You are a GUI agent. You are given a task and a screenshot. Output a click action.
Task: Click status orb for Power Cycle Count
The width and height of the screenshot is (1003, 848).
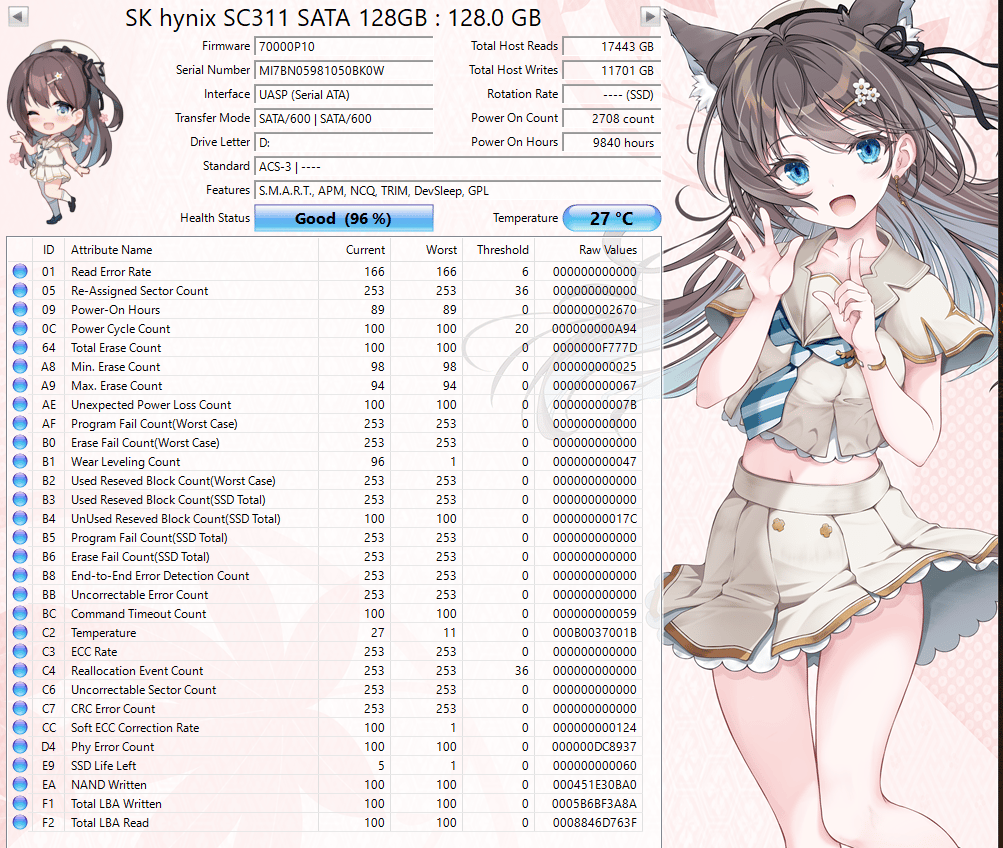point(20,328)
